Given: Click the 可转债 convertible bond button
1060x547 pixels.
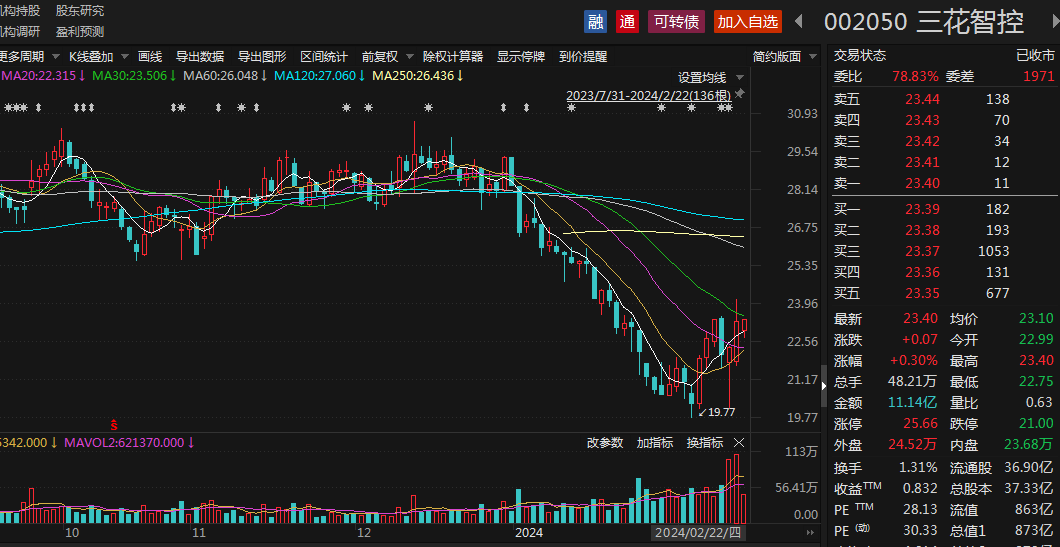Looking at the screenshot, I should [676, 21].
